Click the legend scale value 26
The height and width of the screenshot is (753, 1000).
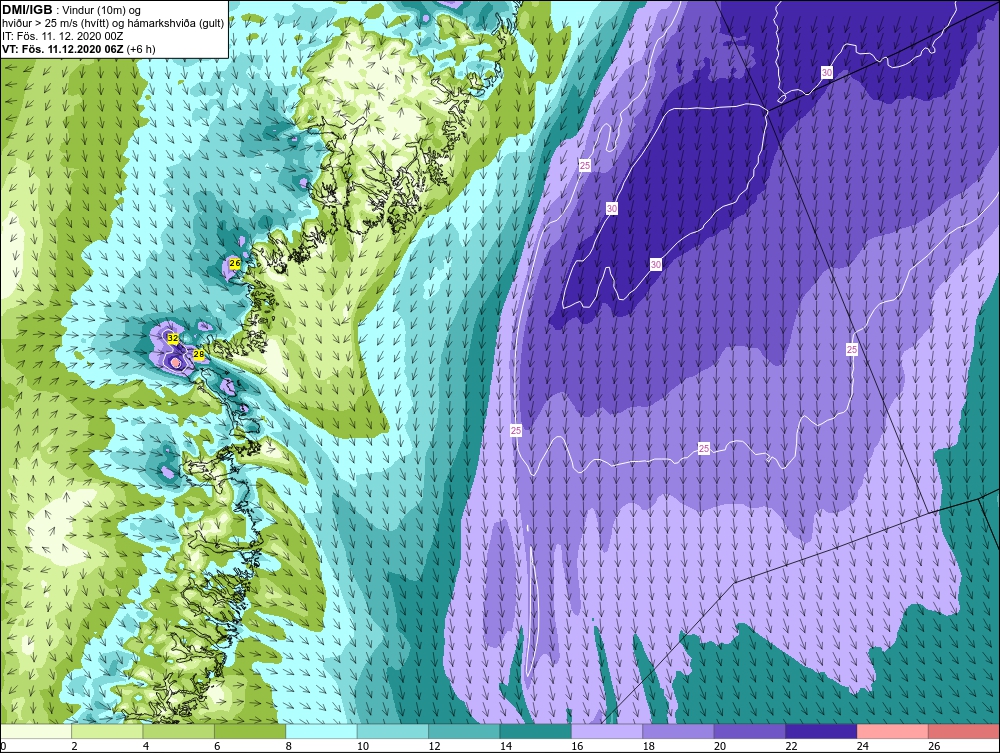pos(934,746)
